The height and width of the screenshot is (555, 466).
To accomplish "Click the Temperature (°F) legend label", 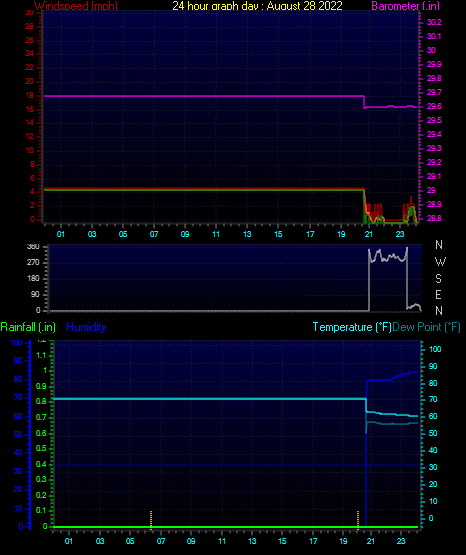I will point(352,327).
